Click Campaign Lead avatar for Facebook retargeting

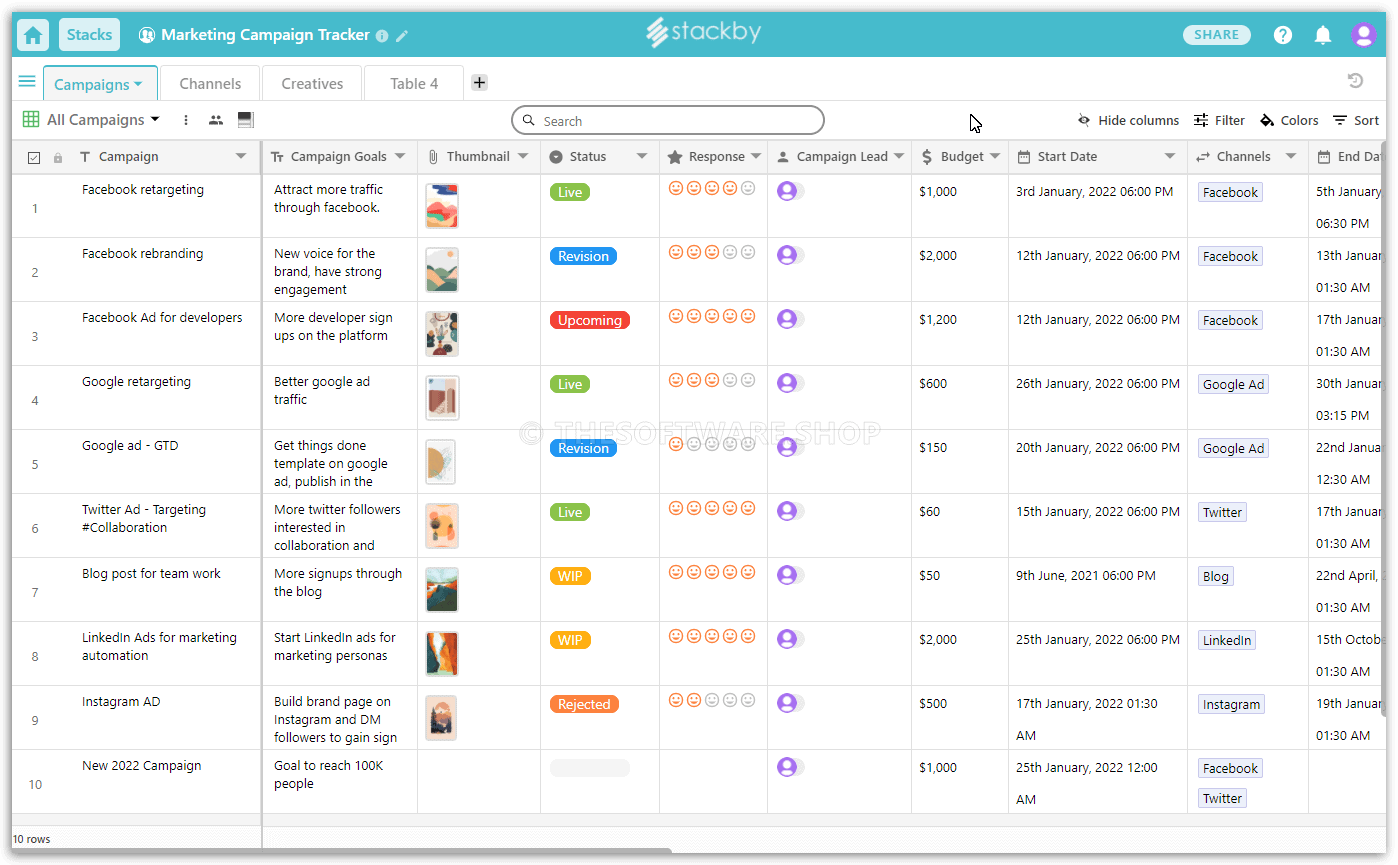tap(787, 191)
